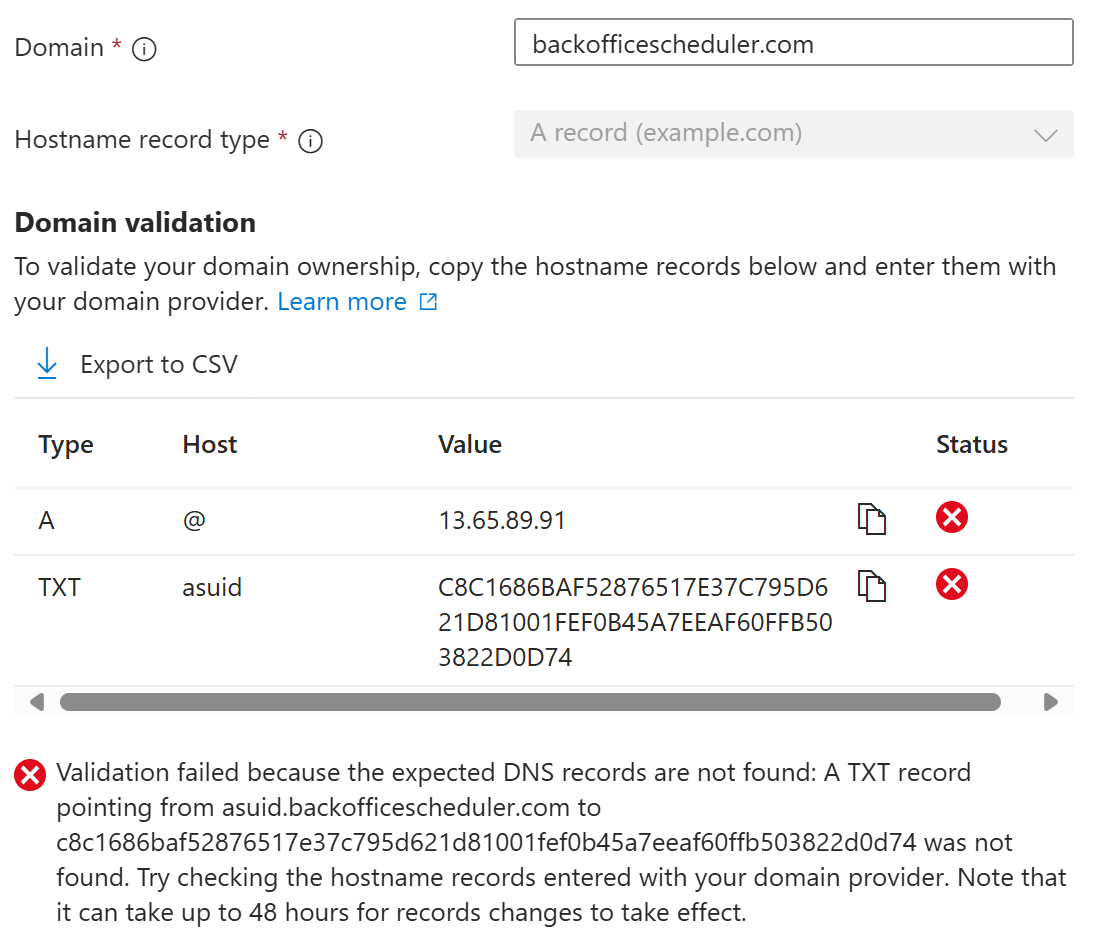Select the Status column header
This screenshot has width=1103, height=948.
(x=971, y=444)
